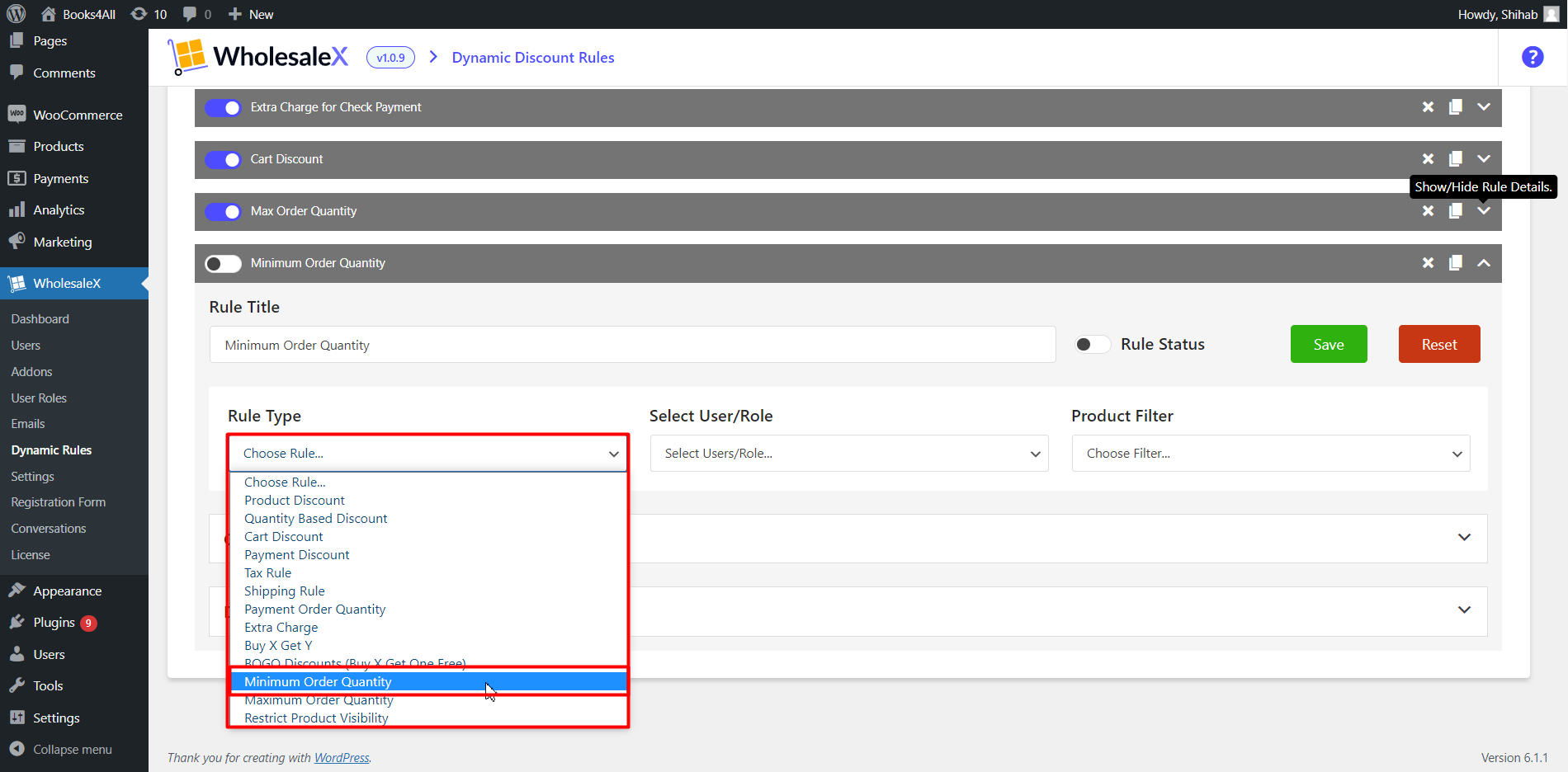Open the Appearance sidebar menu
This screenshot has height=772, width=1568.
point(74,591)
